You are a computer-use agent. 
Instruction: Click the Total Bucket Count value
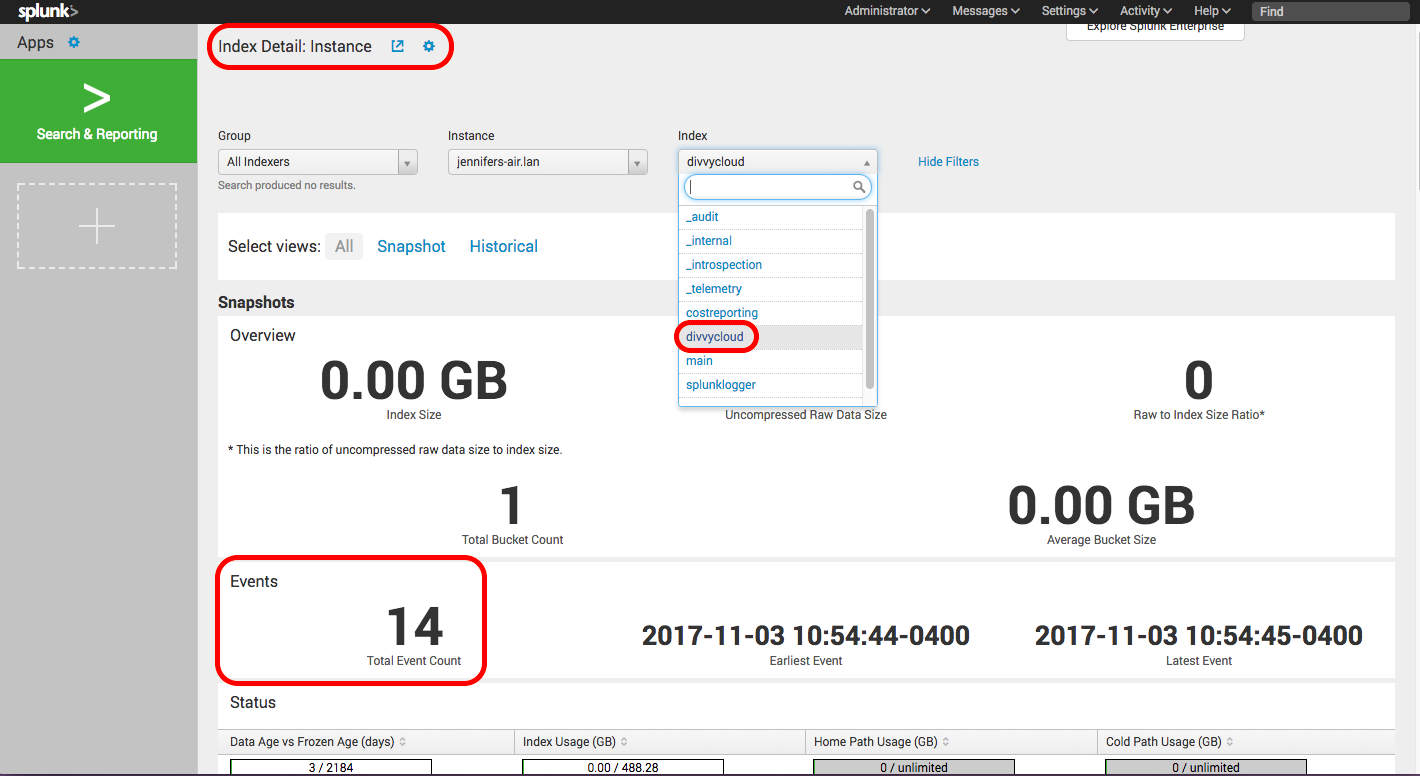512,507
